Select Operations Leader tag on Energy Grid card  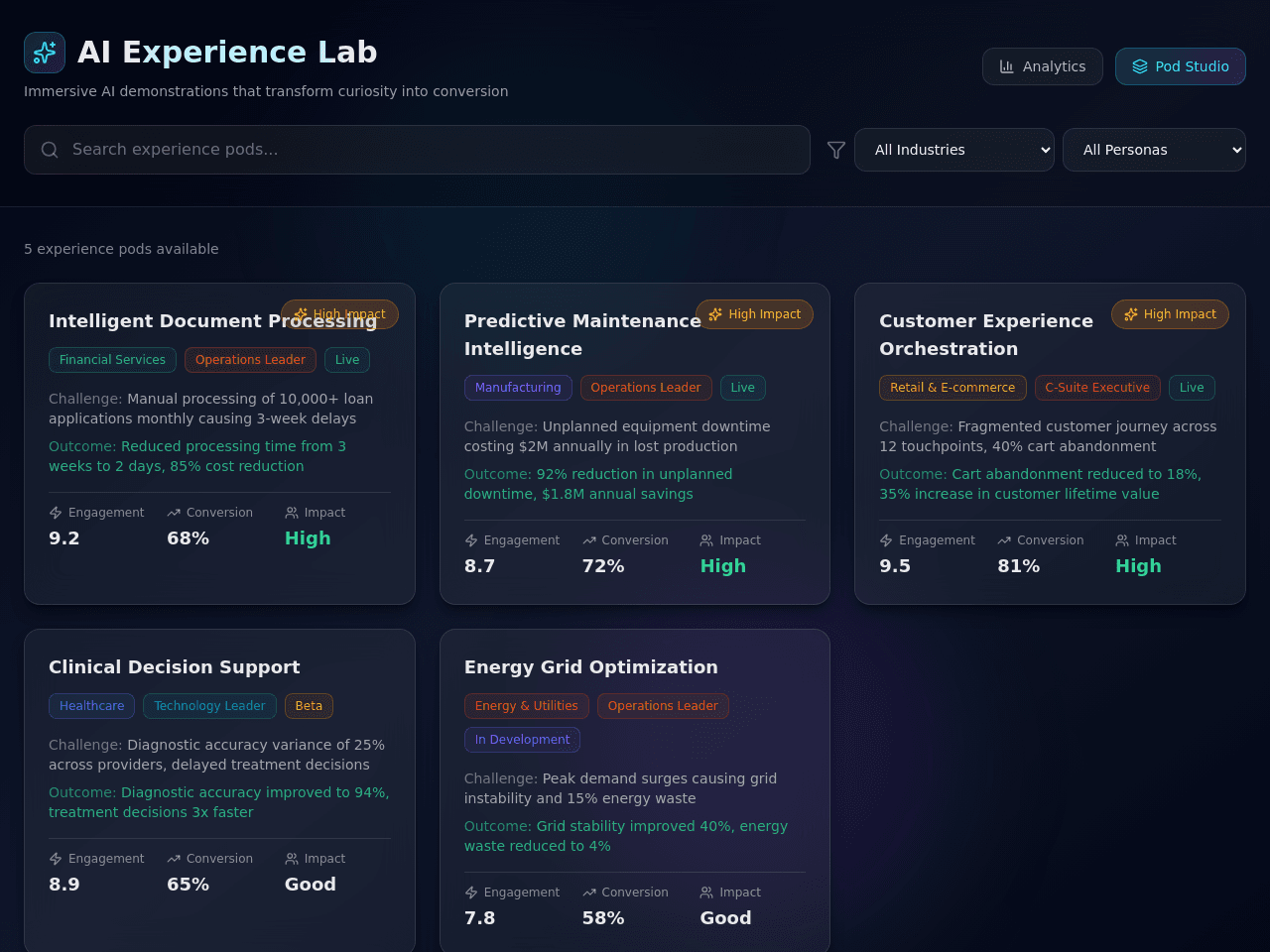click(x=663, y=706)
